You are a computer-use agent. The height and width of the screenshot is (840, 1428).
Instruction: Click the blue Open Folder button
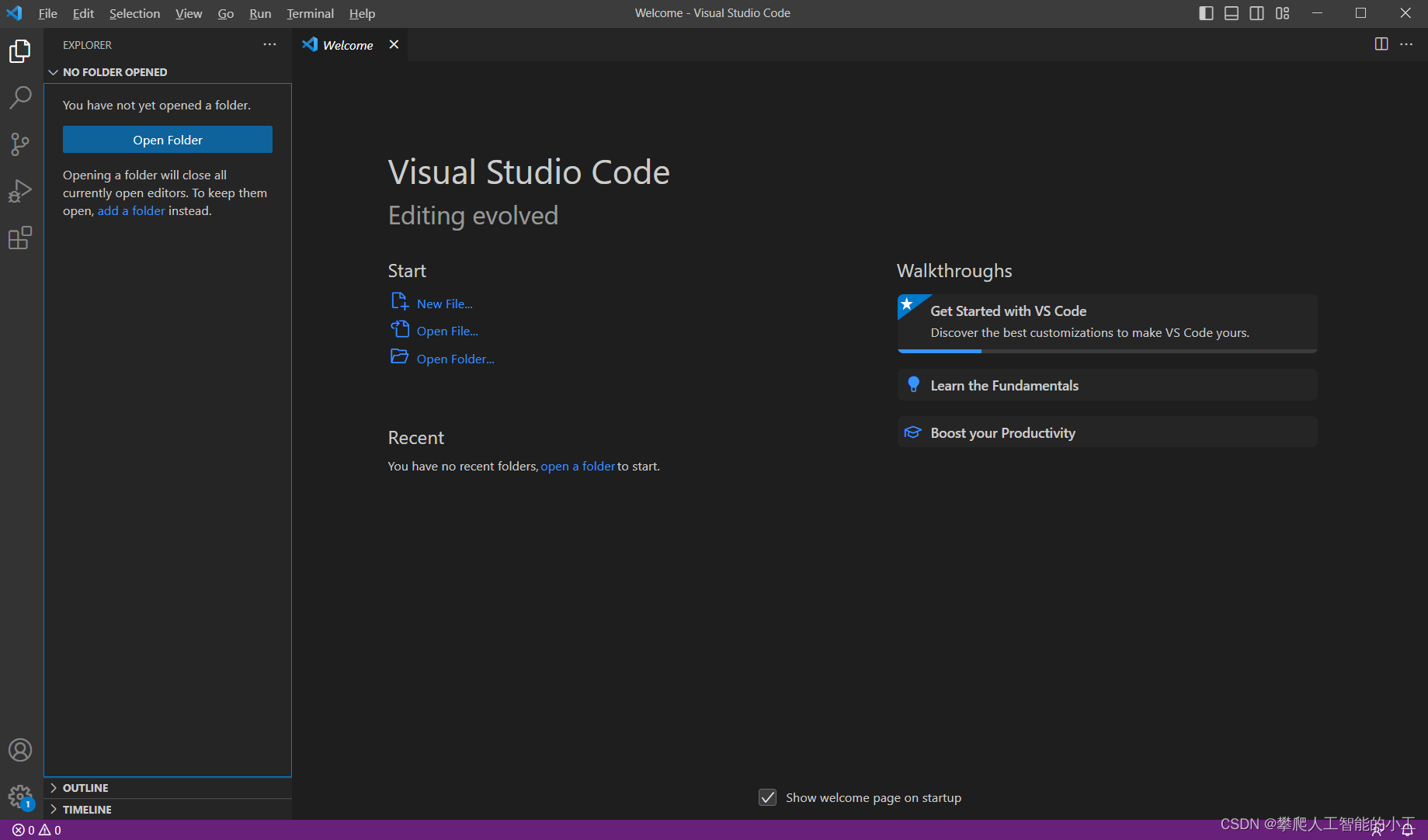click(168, 140)
